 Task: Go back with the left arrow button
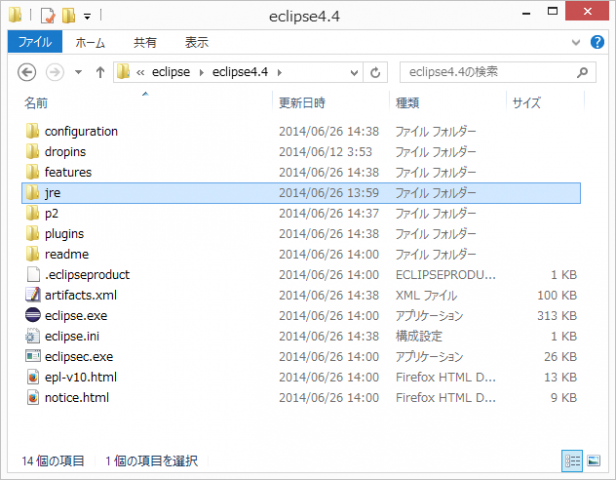click(27, 72)
